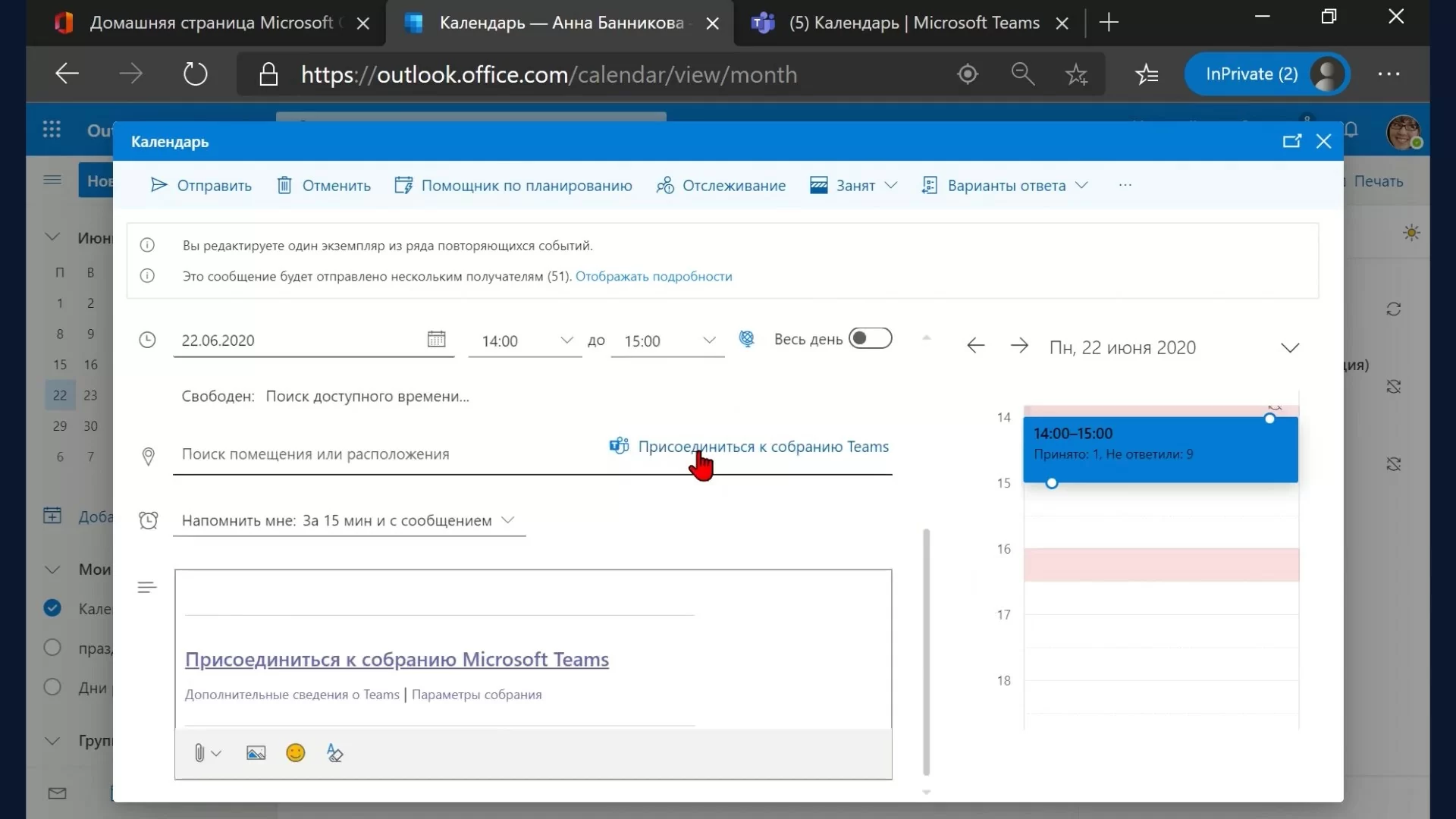Screen dimensions: 1456x819
Task: Close the Календарь event dialog
Action: tap(1324, 142)
